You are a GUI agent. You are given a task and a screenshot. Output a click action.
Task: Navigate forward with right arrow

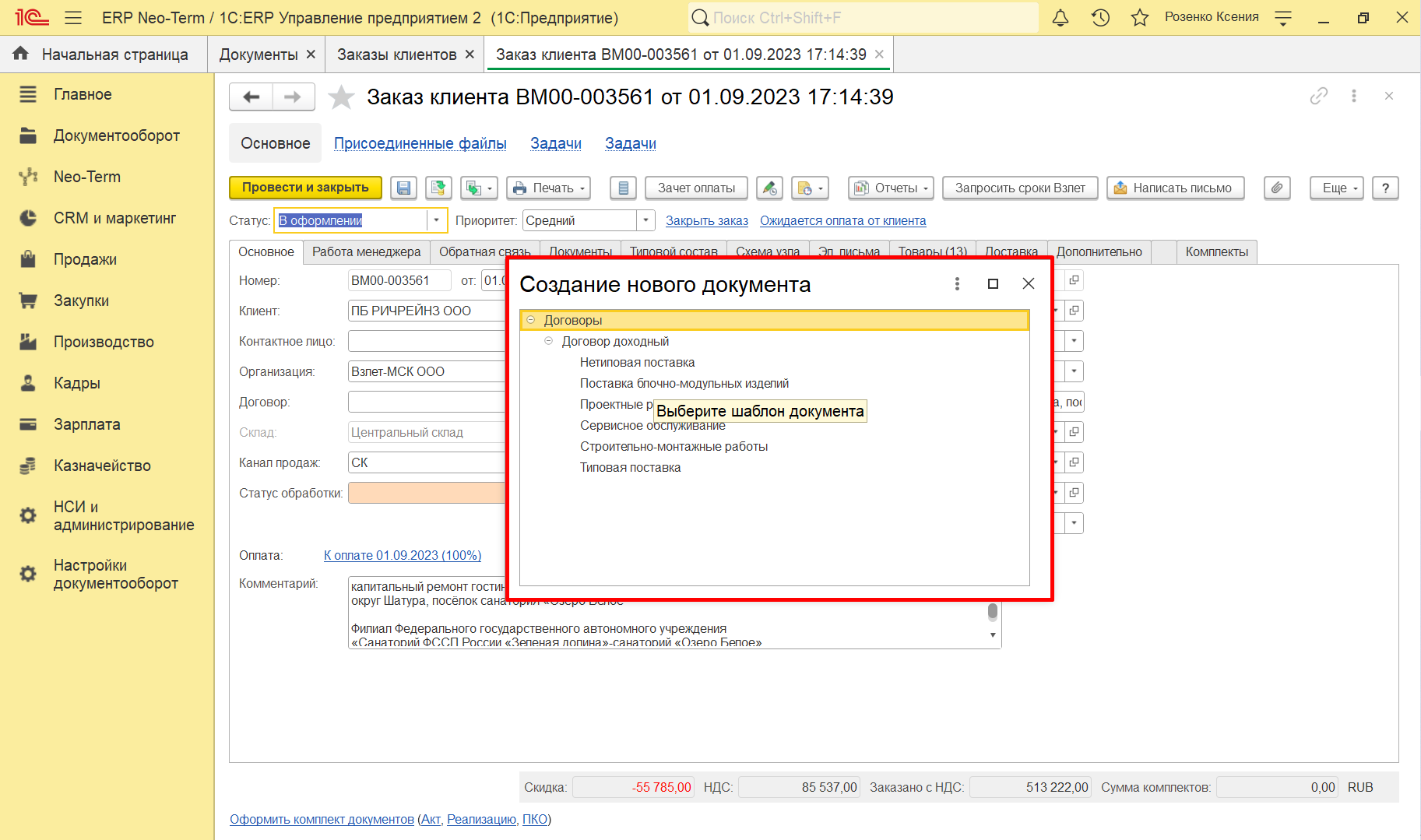pos(293,97)
